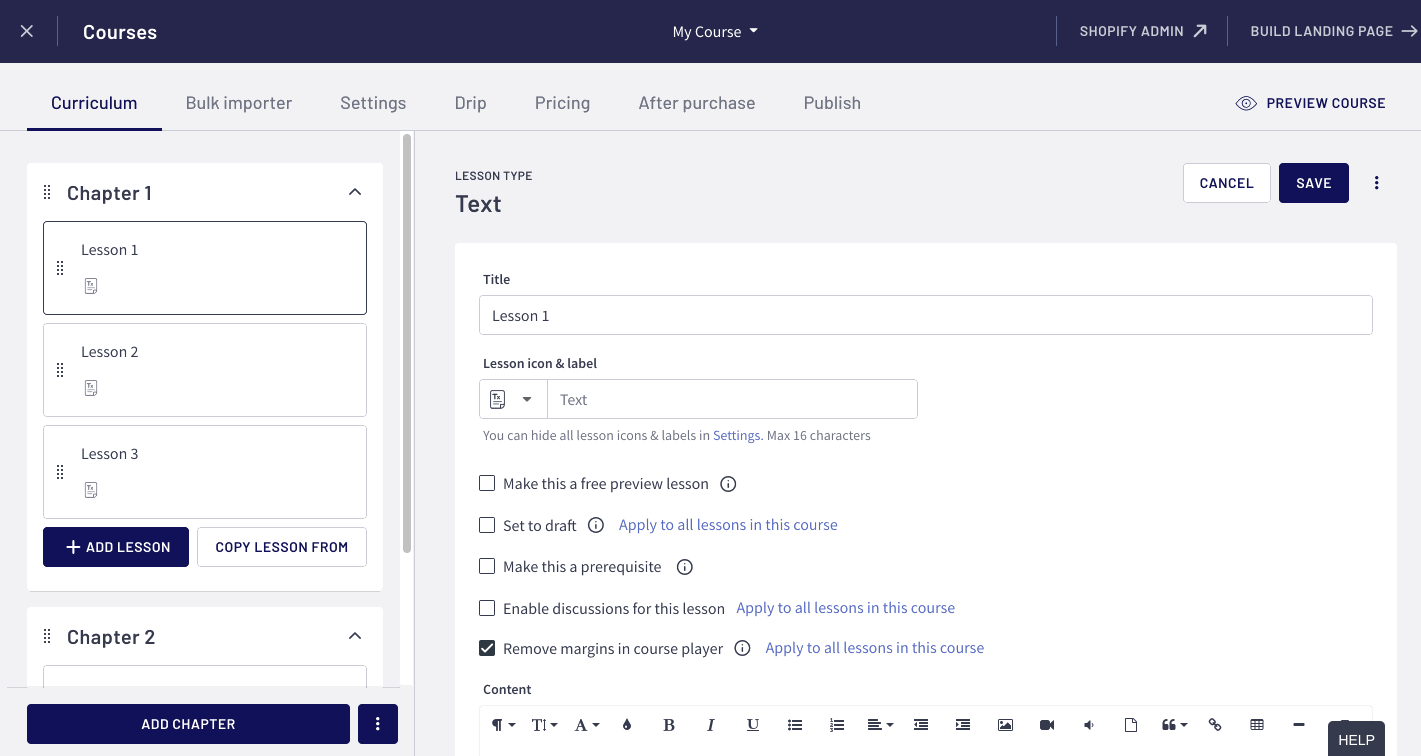Collapse Chapter 2 section
This screenshot has height=756, width=1421.
coord(354,636)
